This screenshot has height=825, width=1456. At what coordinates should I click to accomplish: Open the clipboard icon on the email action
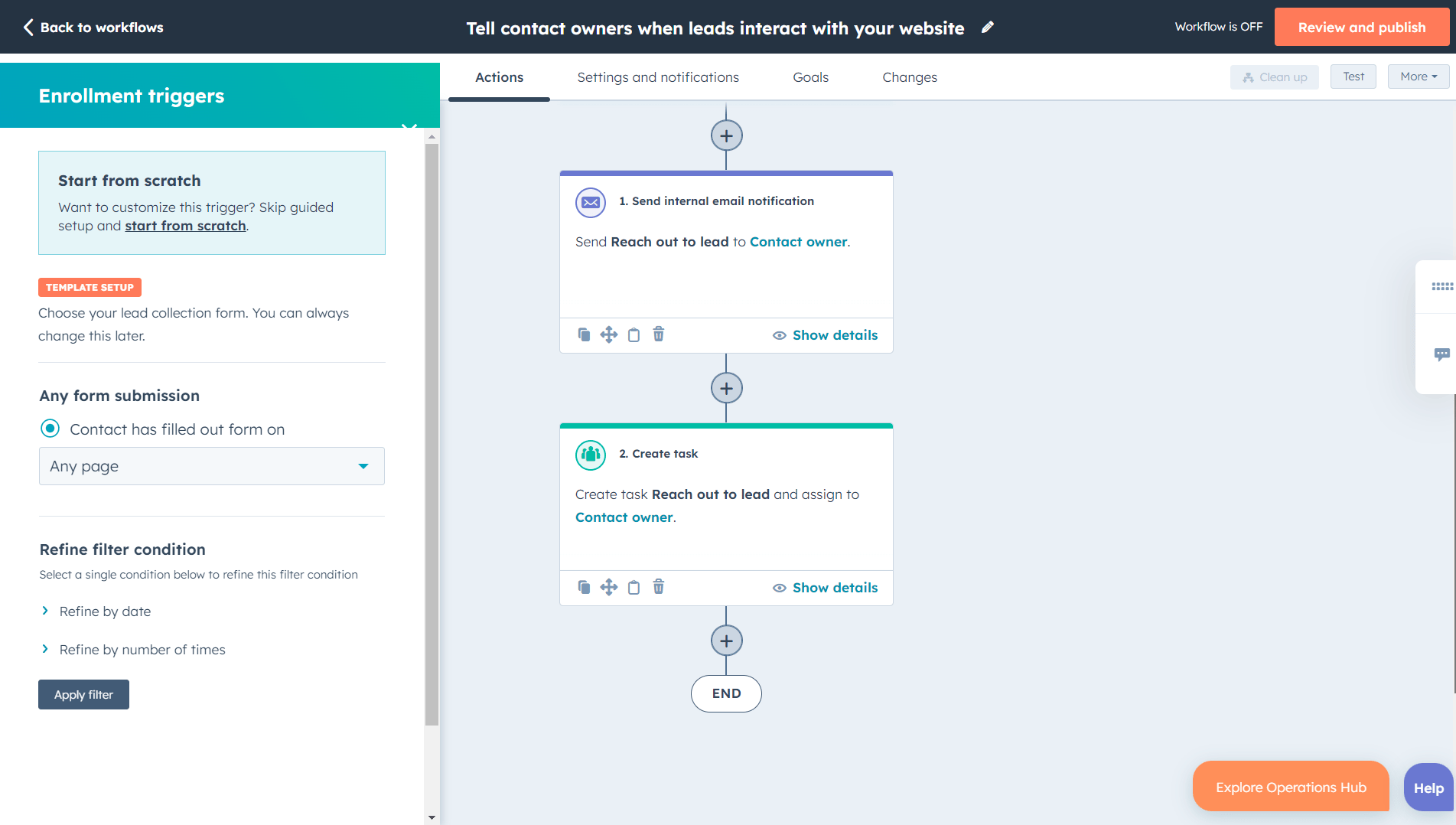(x=634, y=334)
